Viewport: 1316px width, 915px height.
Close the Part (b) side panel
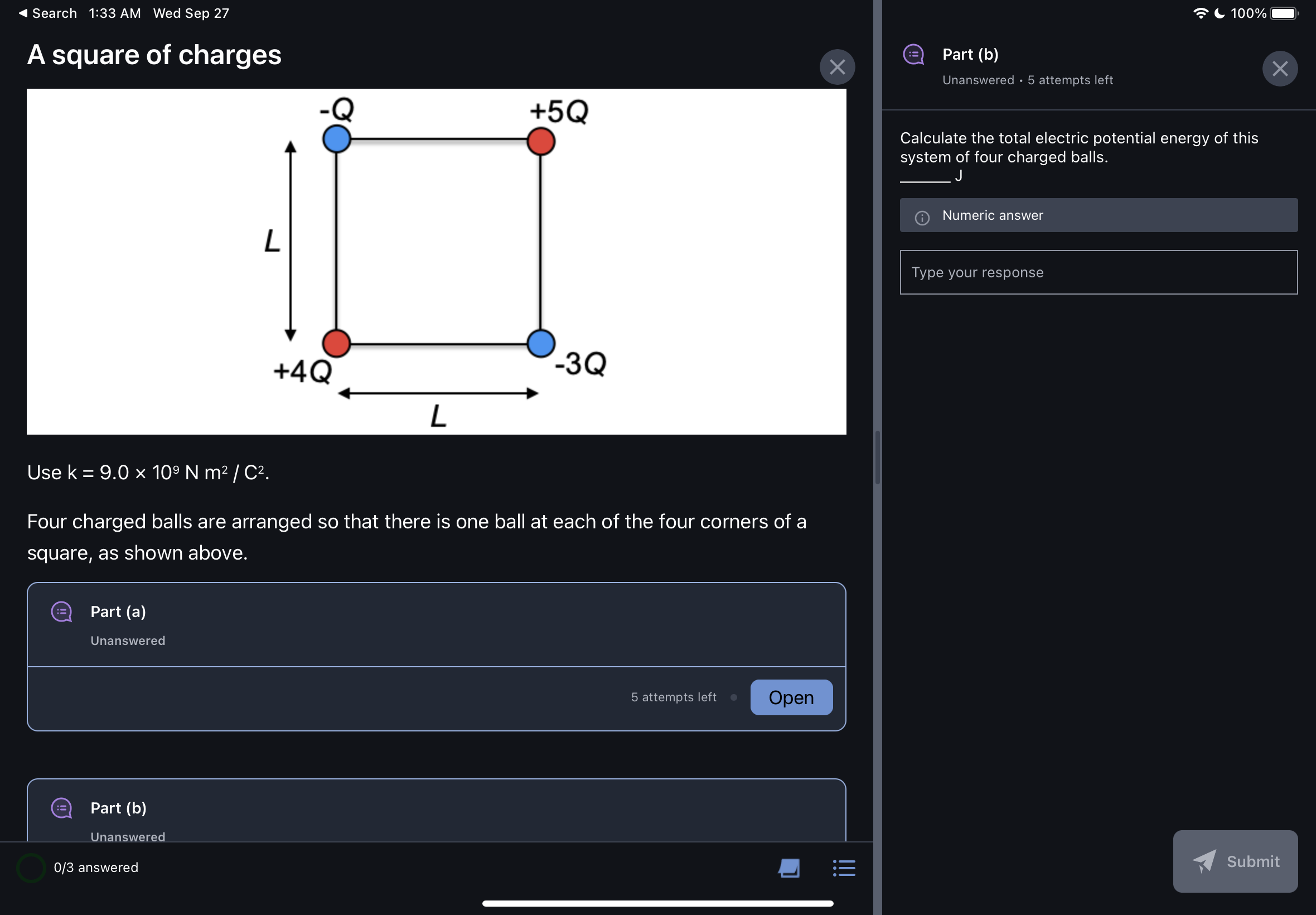tap(1279, 69)
